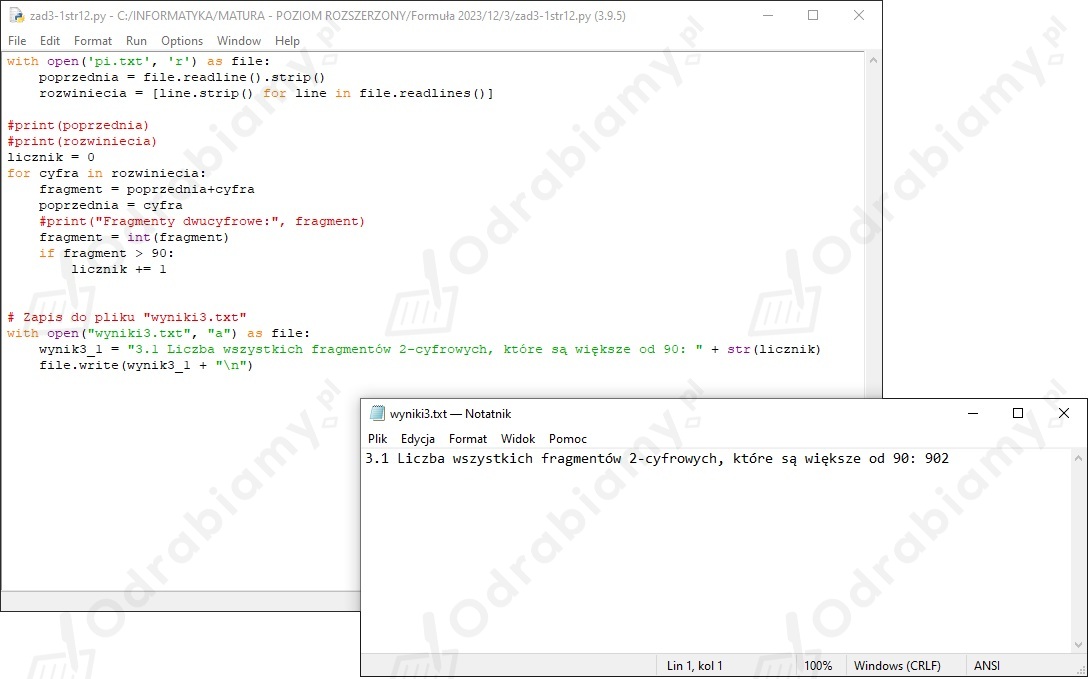Open the Window menu in IDLE

click(239, 41)
